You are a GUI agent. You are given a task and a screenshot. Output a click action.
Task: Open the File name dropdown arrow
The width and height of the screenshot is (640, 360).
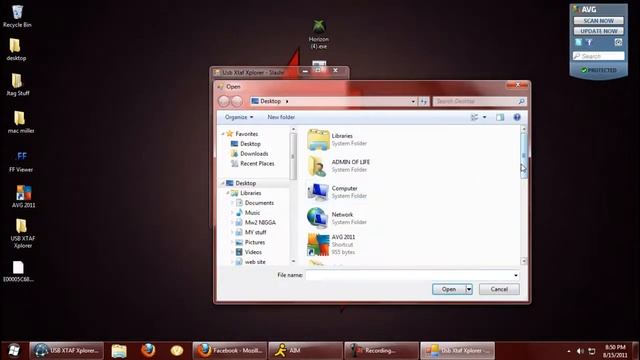516,276
